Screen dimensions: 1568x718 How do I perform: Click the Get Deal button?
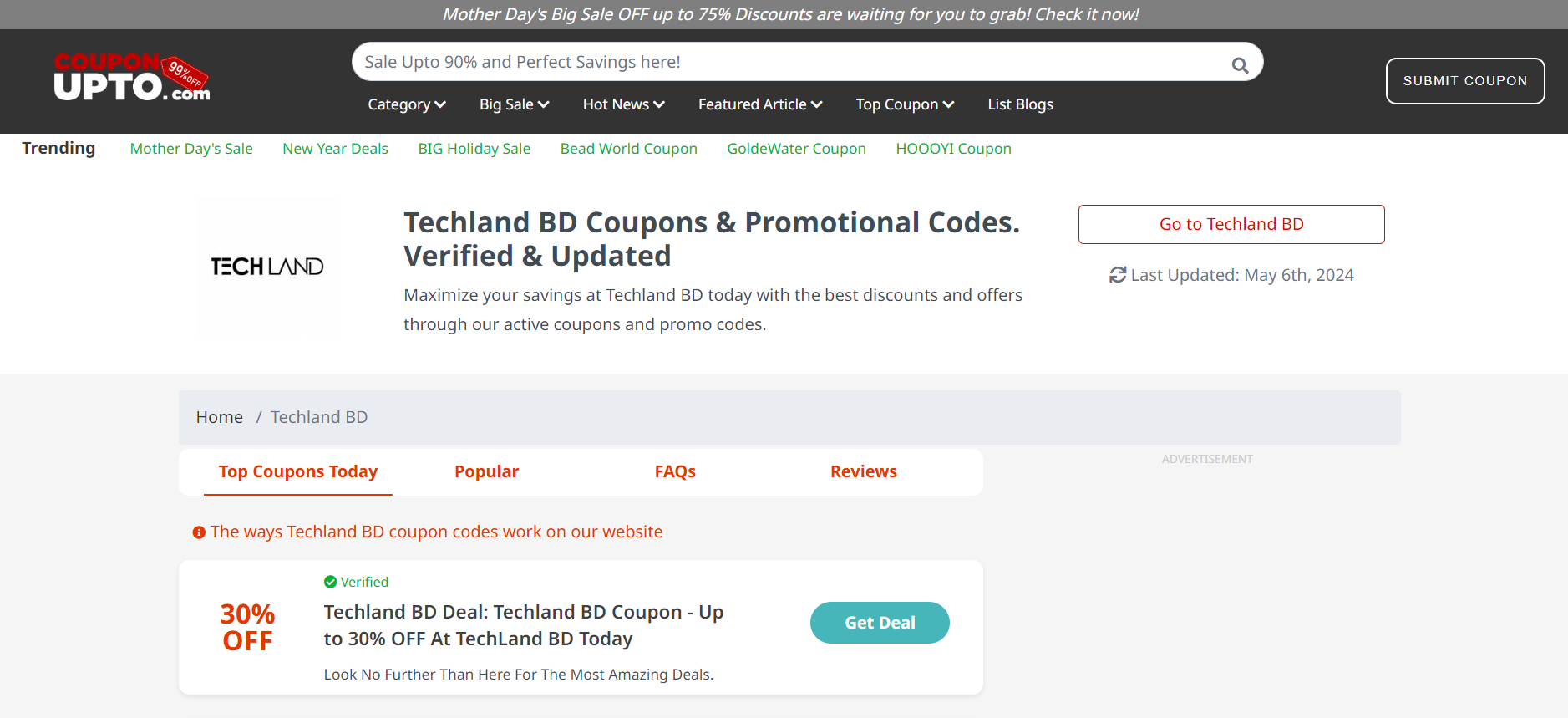(x=880, y=622)
